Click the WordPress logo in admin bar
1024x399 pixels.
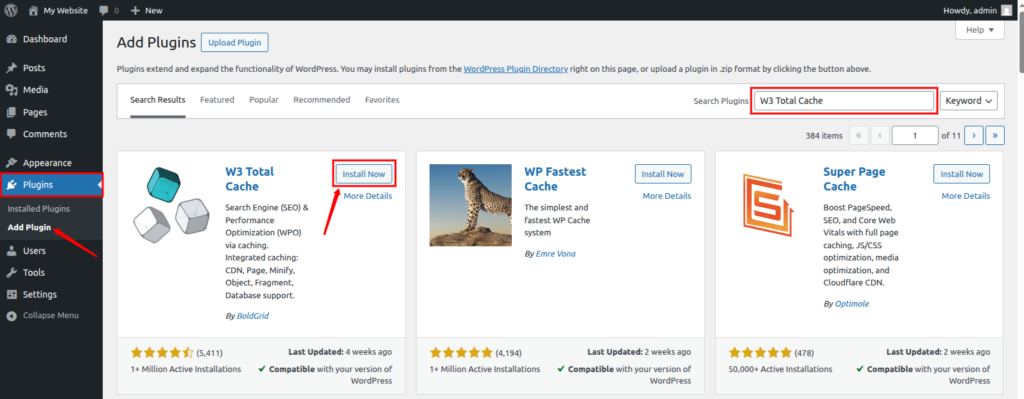point(11,10)
